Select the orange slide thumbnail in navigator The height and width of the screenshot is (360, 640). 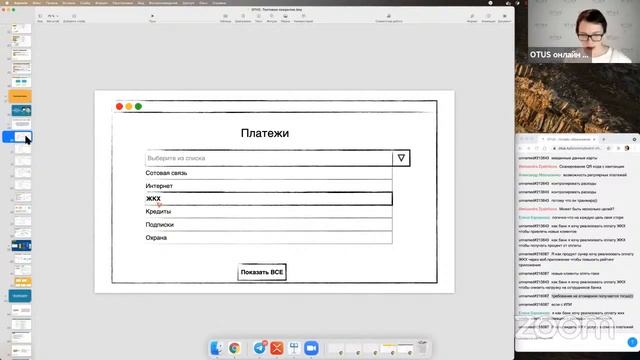(x=20, y=96)
